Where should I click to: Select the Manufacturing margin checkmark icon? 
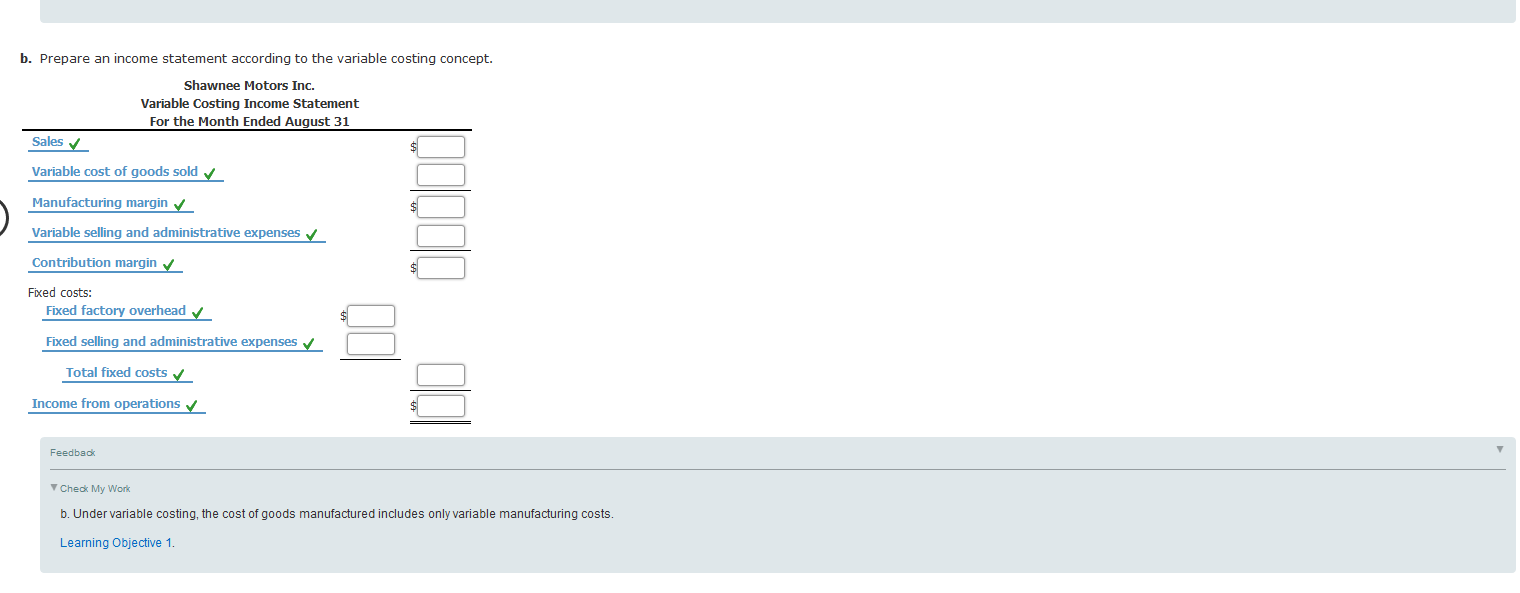180,203
